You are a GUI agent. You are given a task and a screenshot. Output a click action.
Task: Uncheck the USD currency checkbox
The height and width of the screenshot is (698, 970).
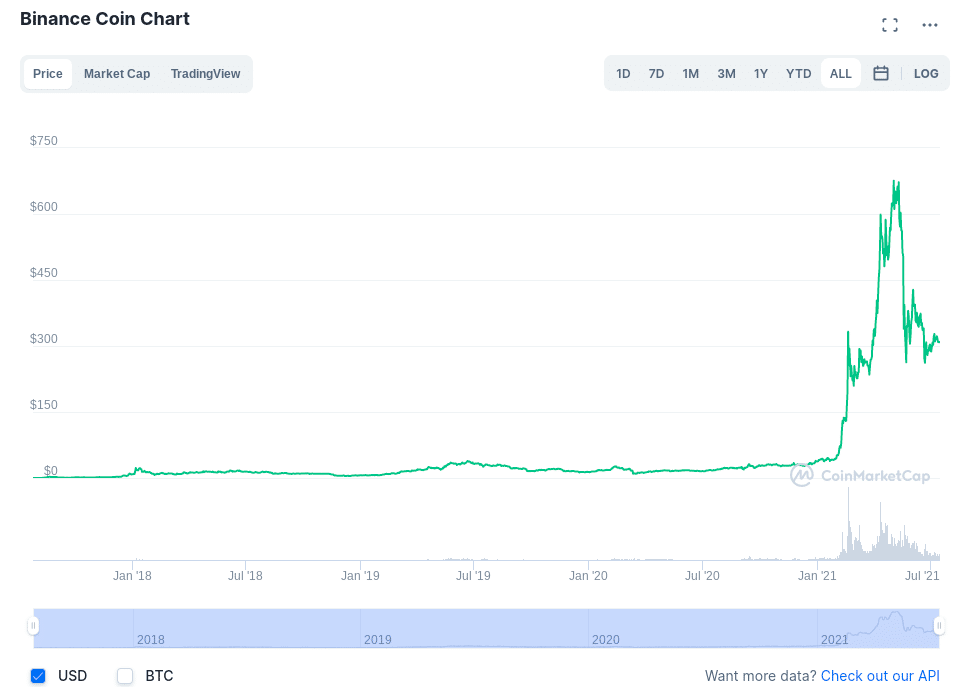38,676
